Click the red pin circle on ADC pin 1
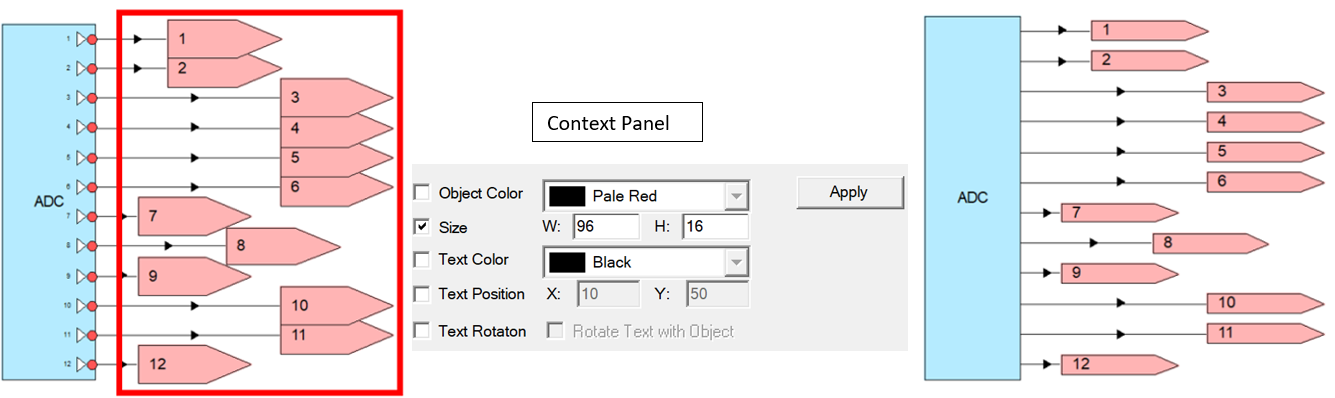Screen dimensions: 1335x398 (92, 39)
